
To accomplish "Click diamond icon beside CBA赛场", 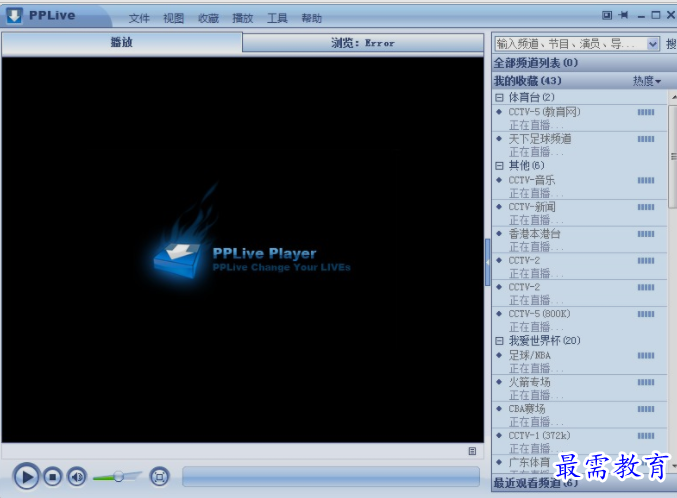I will coord(499,409).
